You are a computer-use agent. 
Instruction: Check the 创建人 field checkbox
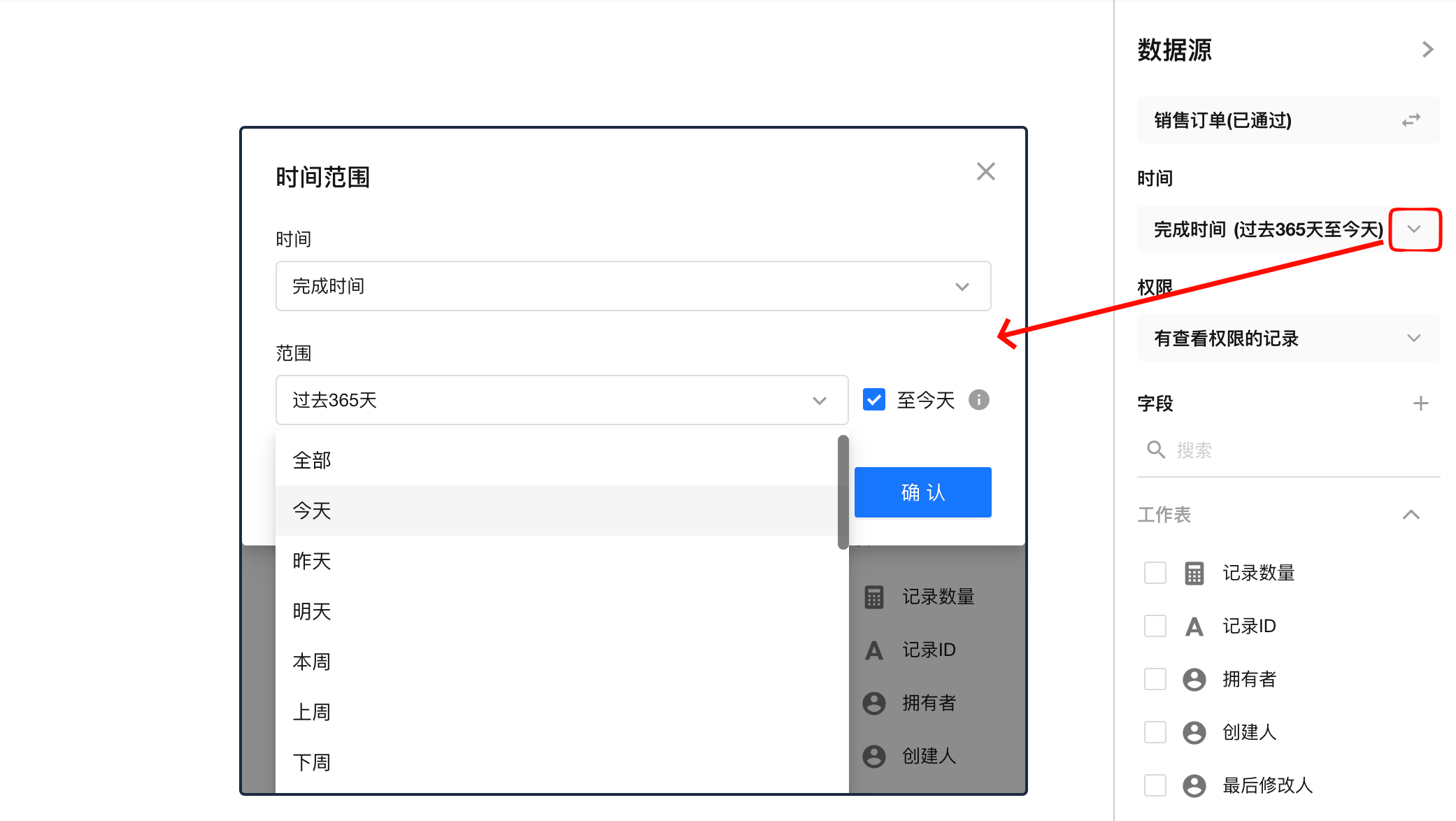coord(1155,732)
